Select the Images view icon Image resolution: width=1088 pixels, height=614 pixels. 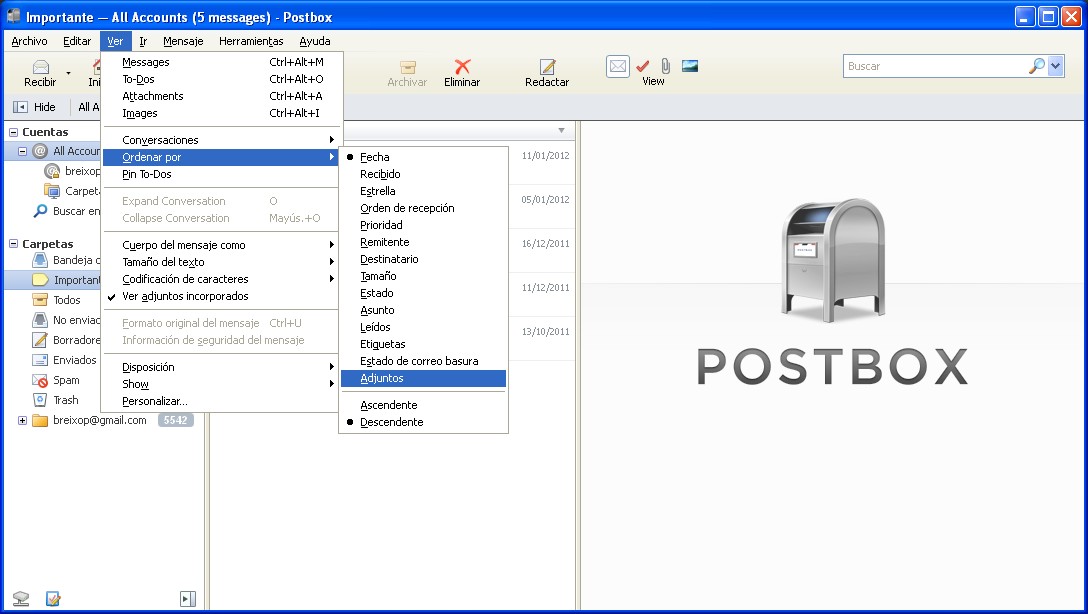click(x=690, y=66)
